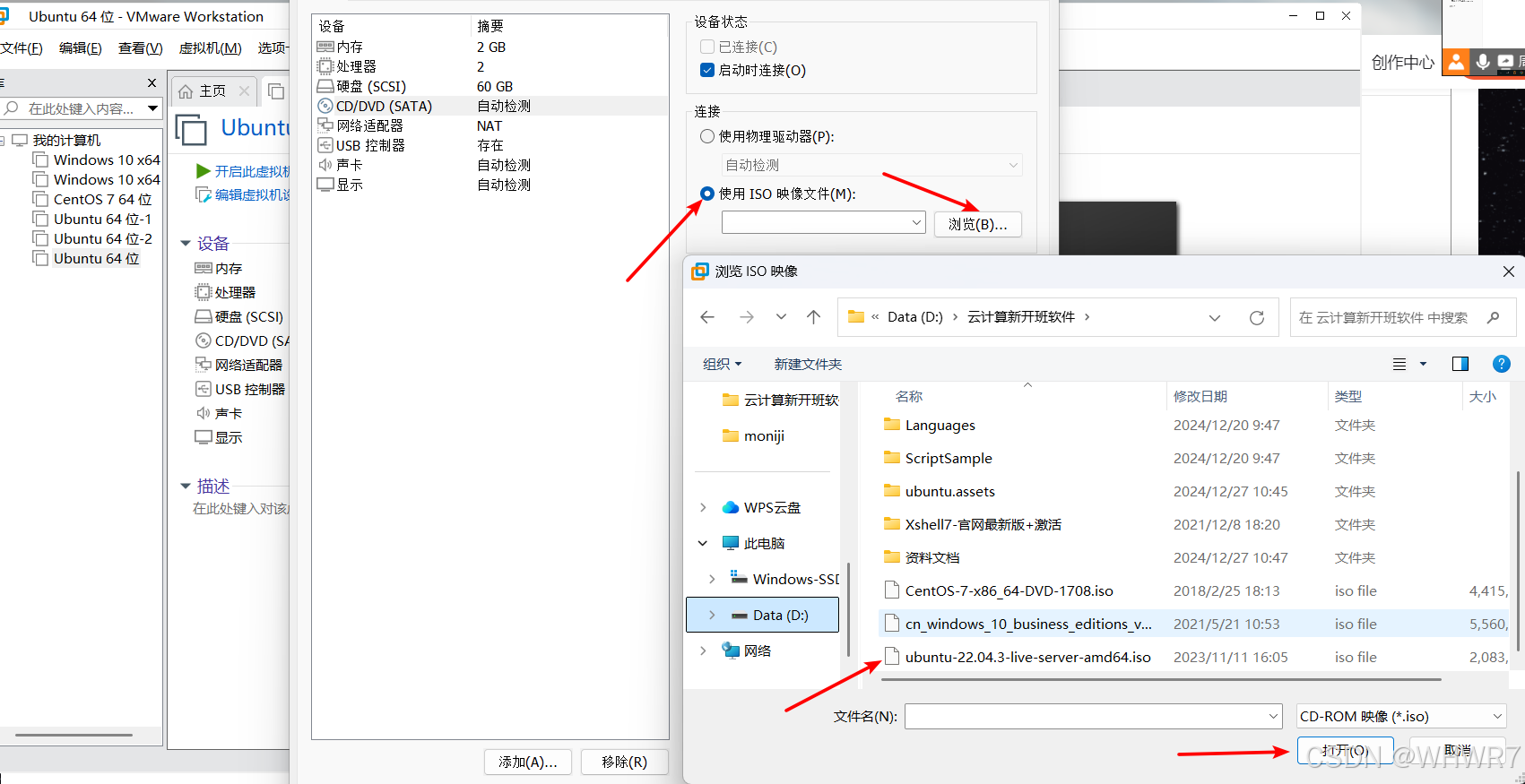Image resolution: width=1525 pixels, height=784 pixels.
Task: Change view layout icon in file dialog
Action: [x=1399, y=364]
